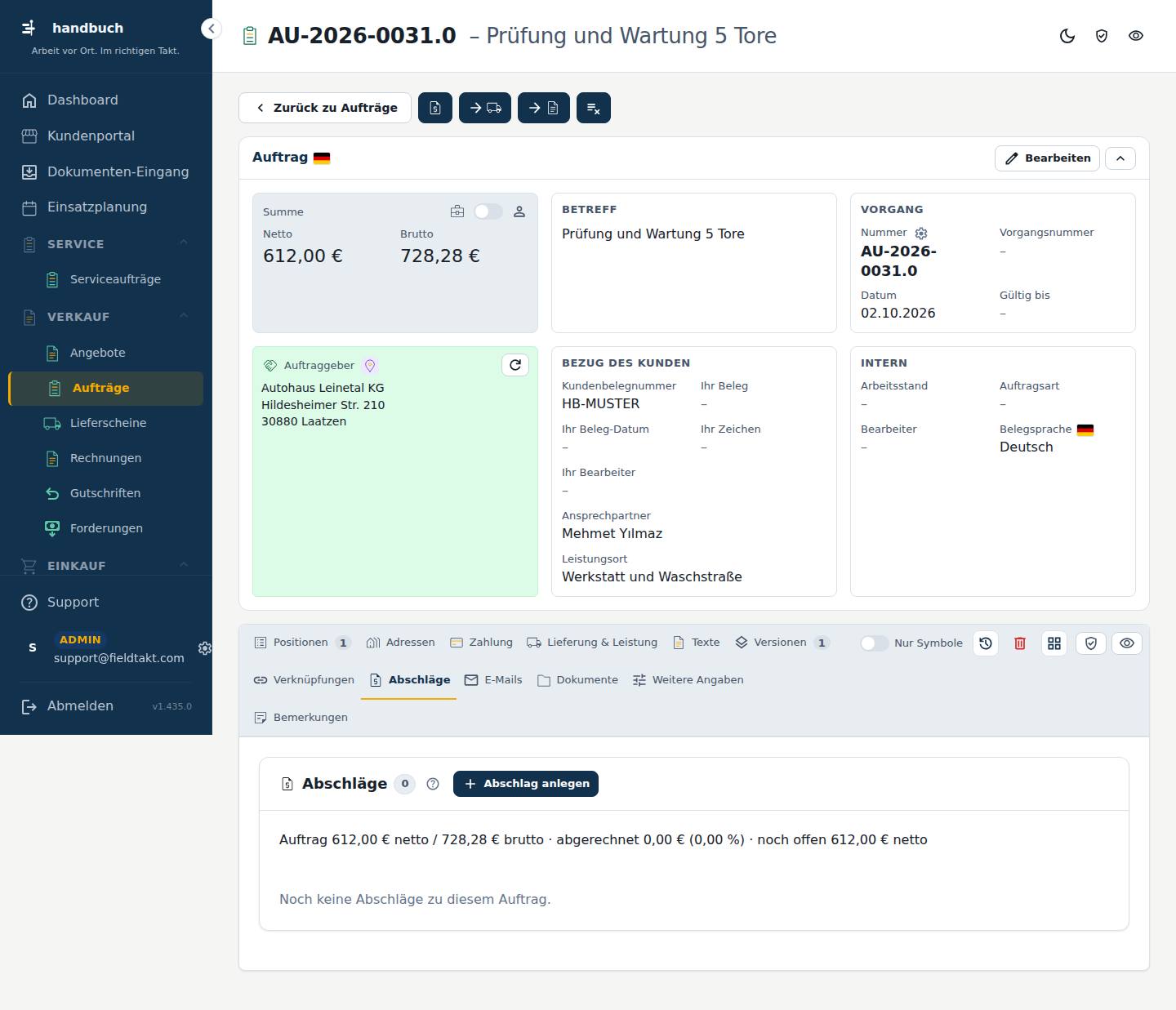Click the Datum value 02.10.2026
This screenshot has width=1176, height=1010.
coord(898,314)
